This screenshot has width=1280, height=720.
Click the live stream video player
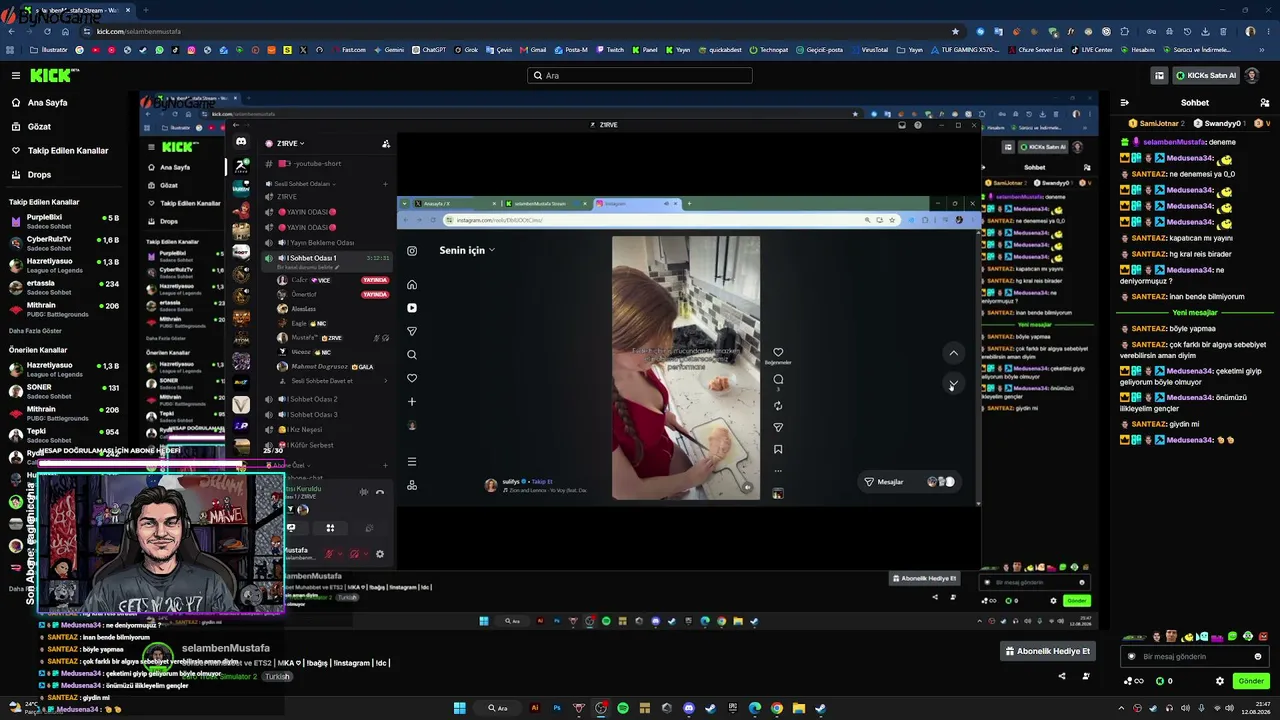coord(619,360)
